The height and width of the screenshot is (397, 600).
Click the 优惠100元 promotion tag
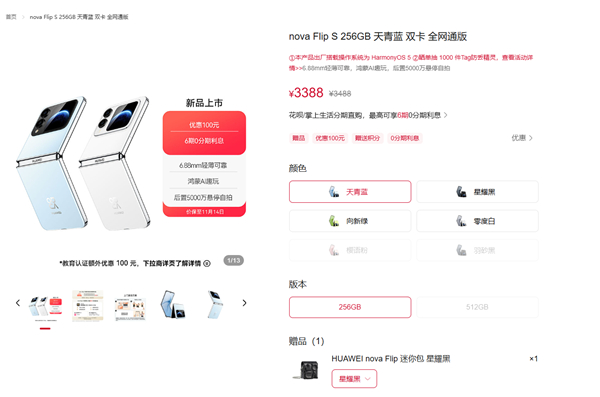[x=330, y=138]
